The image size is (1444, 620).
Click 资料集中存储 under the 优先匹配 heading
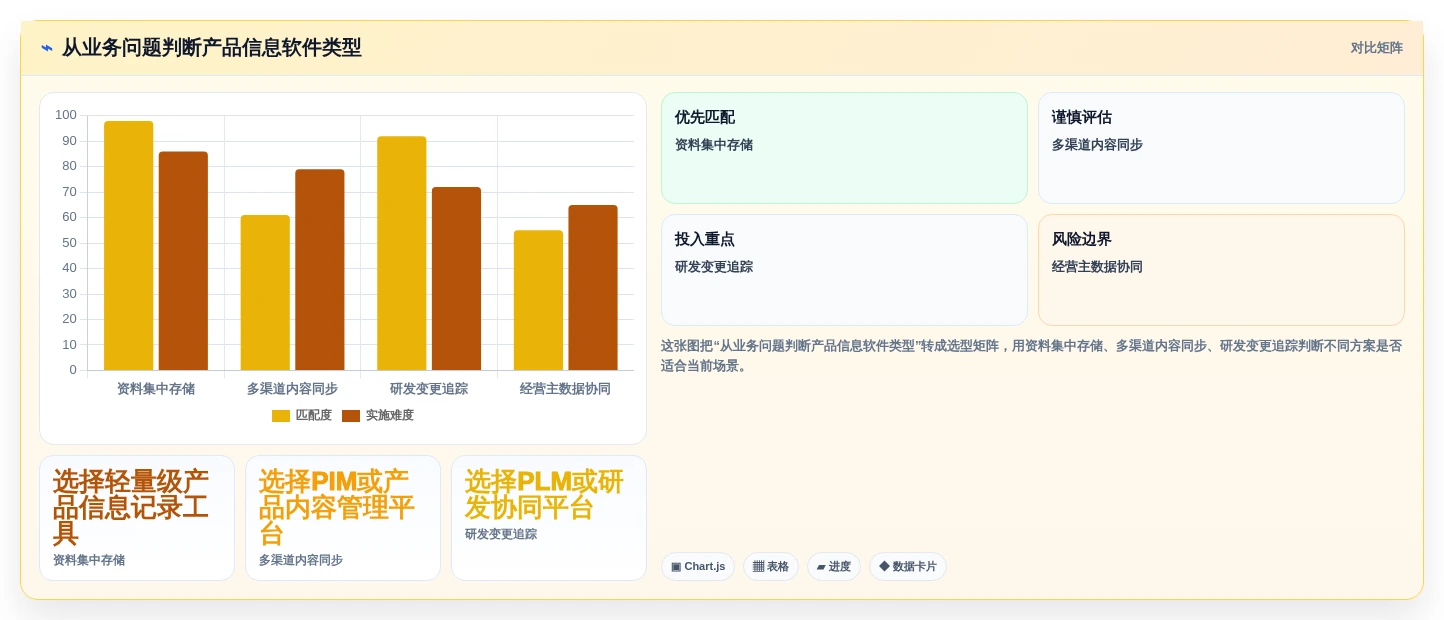pyautogui.click(x=714, y=145)
